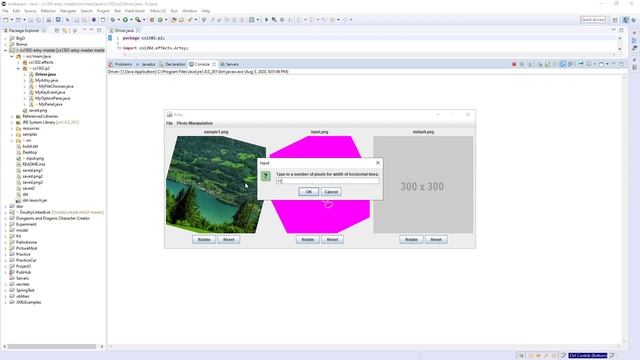Click Reset under default.png image
640x360 pixels.
click(436, 240)
